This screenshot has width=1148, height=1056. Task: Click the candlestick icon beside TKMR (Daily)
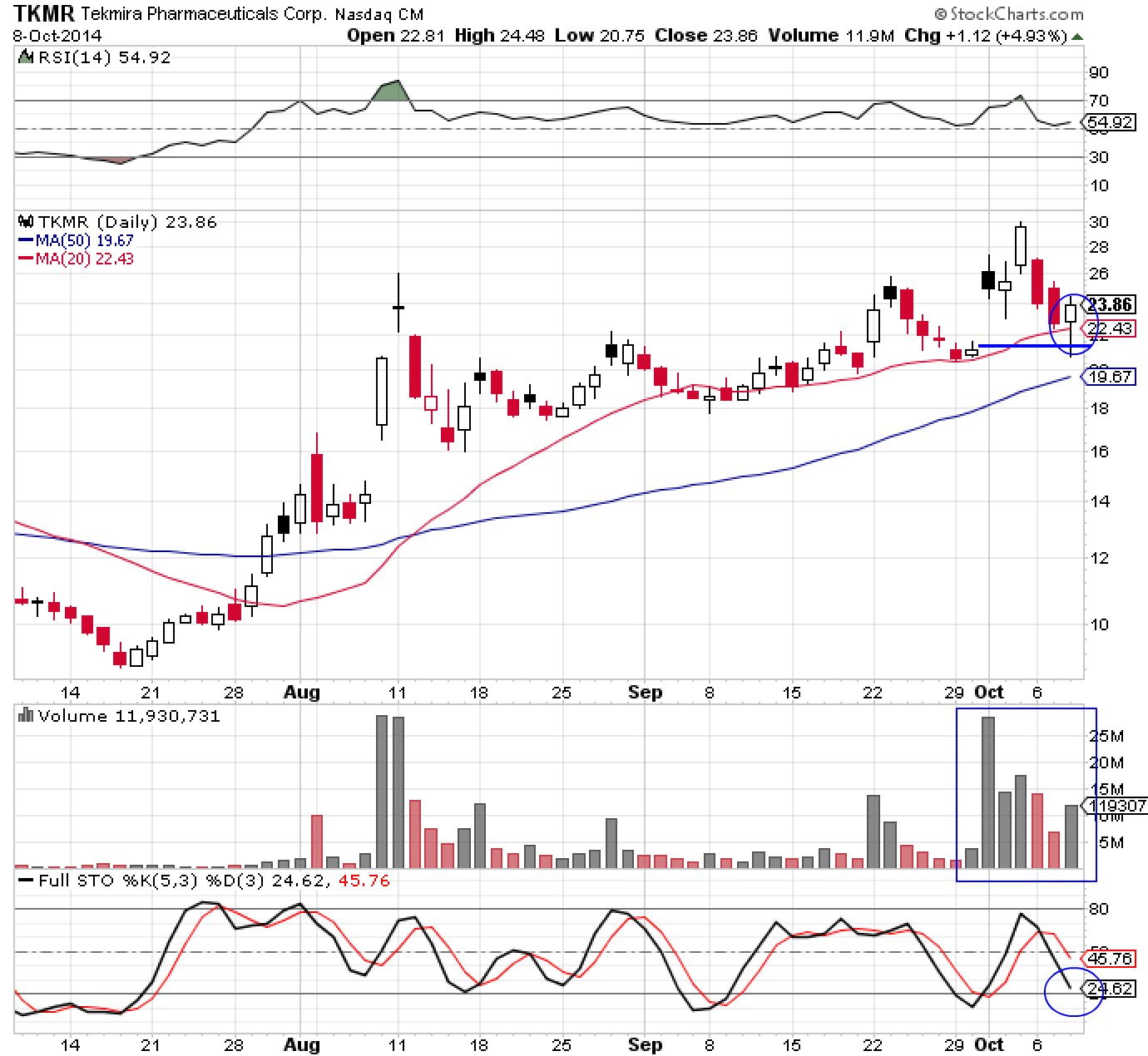pyautogui.click(x=25, y=223)
